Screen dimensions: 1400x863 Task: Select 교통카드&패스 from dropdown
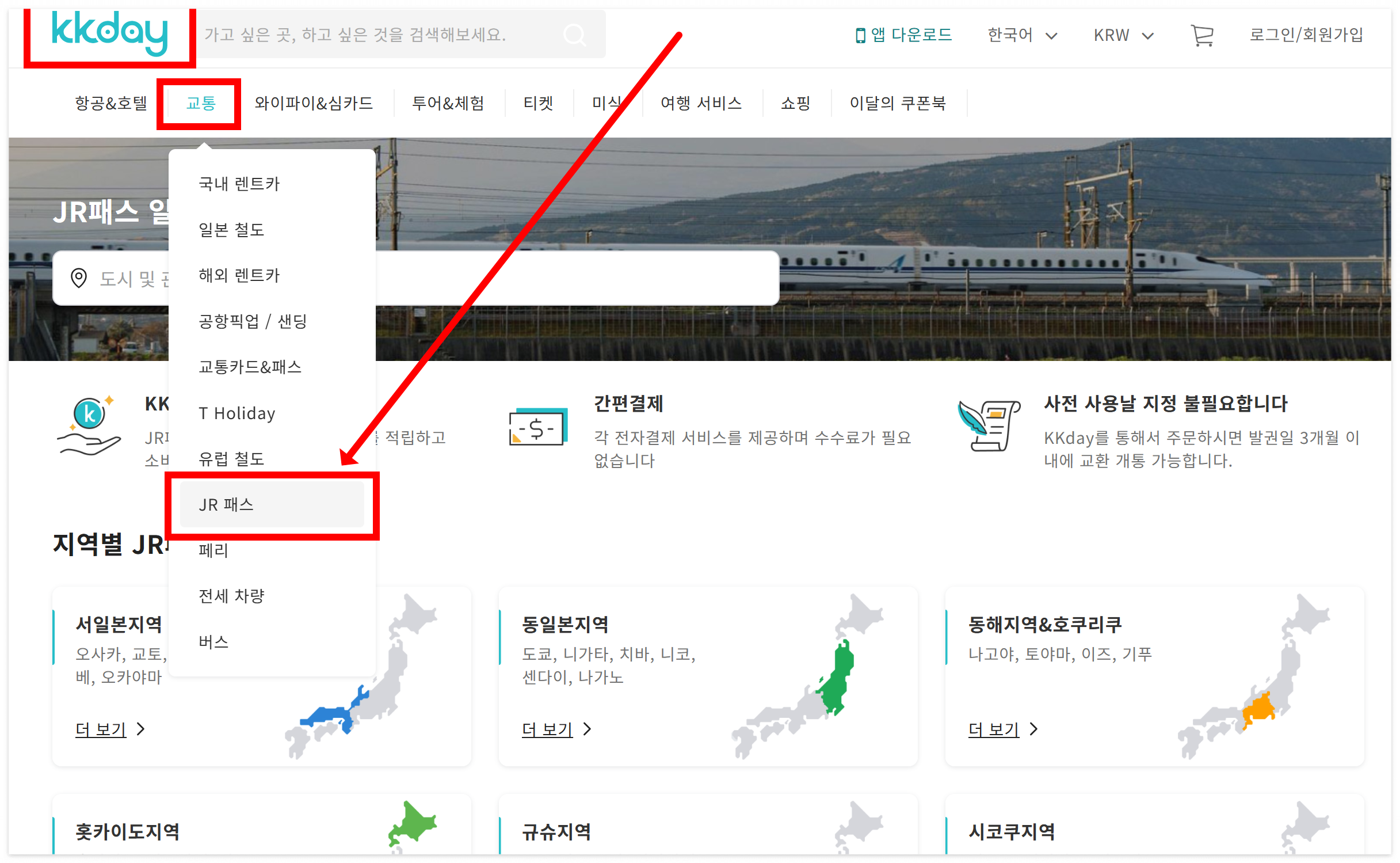click(x=272, y=367)
